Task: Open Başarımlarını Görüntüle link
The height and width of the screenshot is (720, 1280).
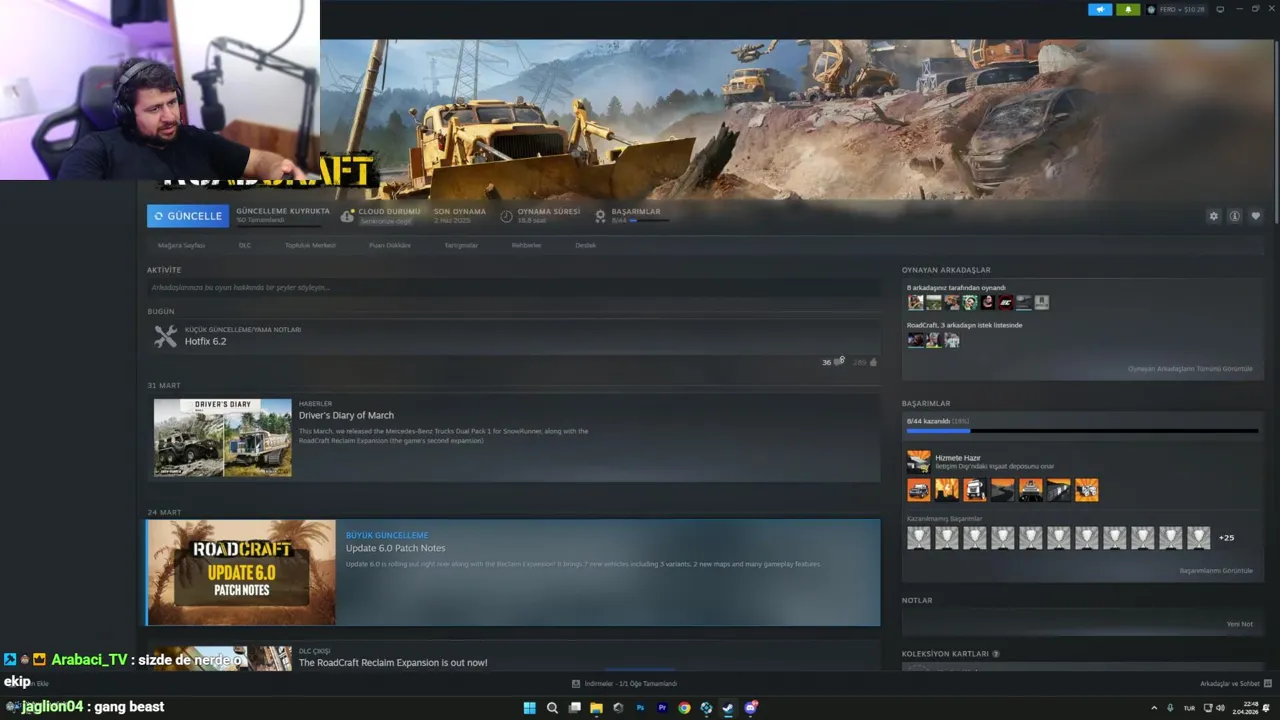Action: (1216, 571)
